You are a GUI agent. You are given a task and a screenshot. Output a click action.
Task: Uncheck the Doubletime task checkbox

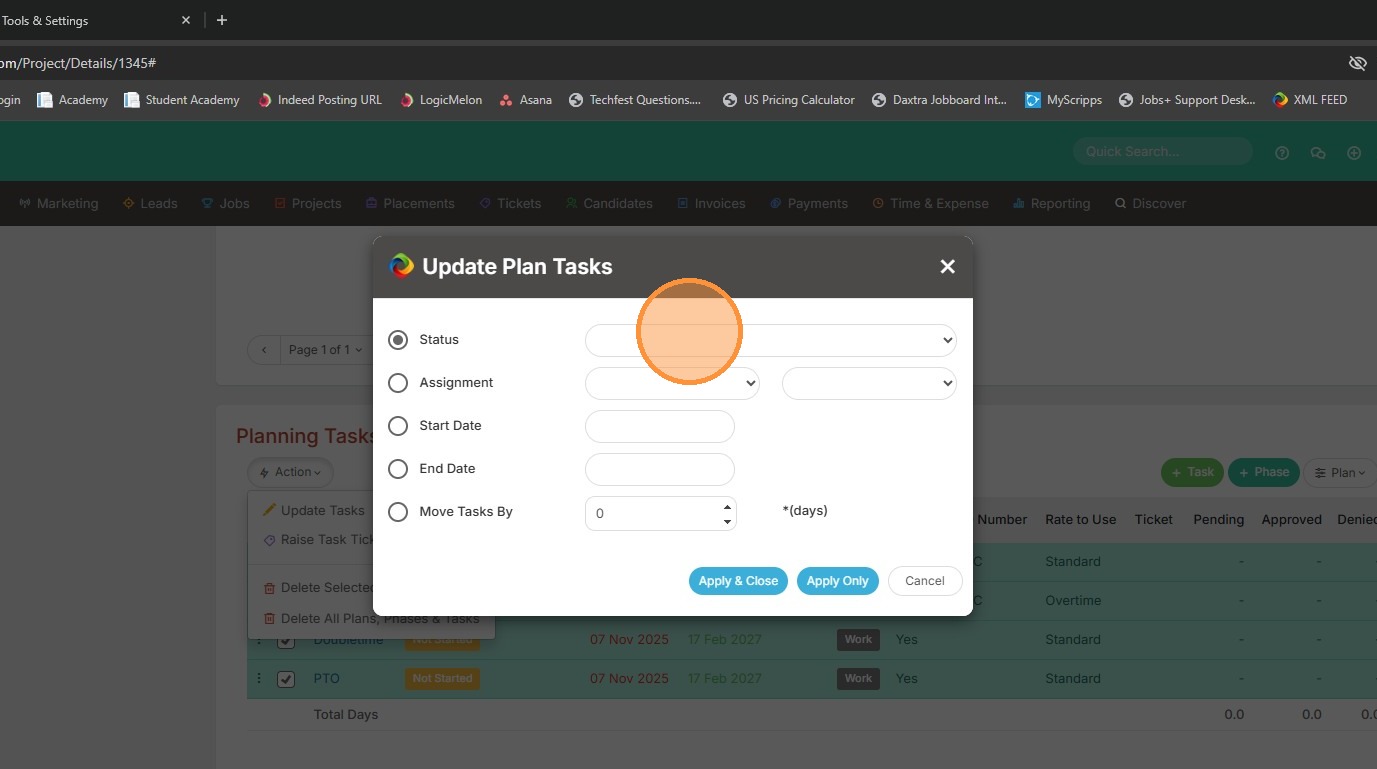point(286,640)
